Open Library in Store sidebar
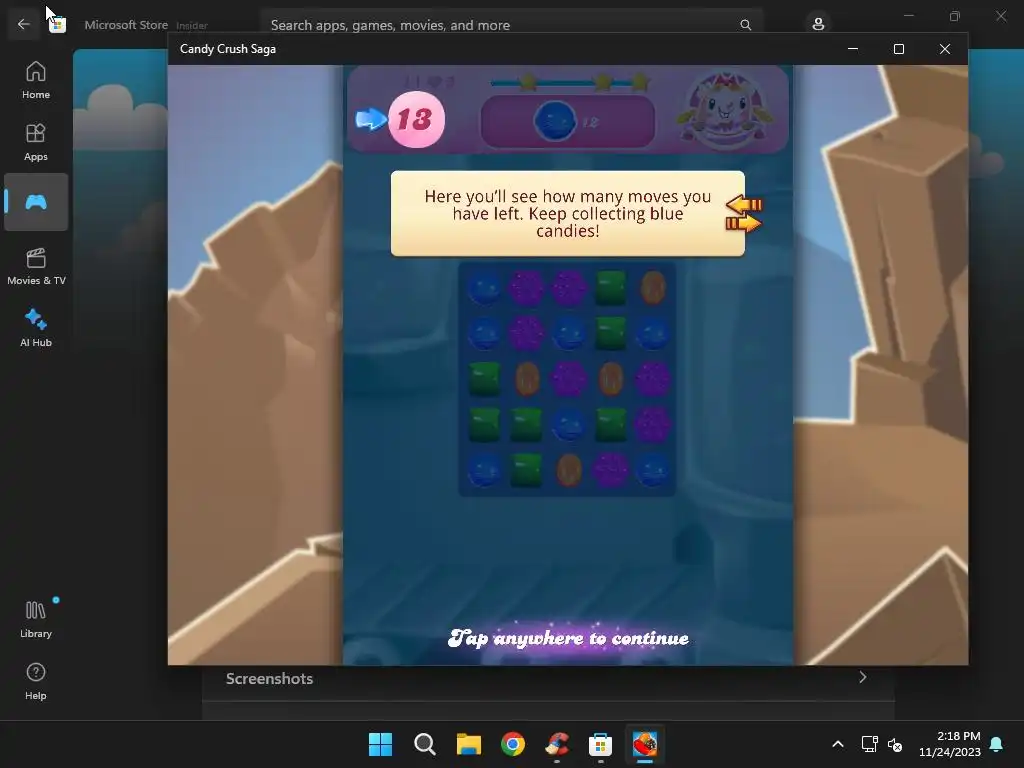 36,619
